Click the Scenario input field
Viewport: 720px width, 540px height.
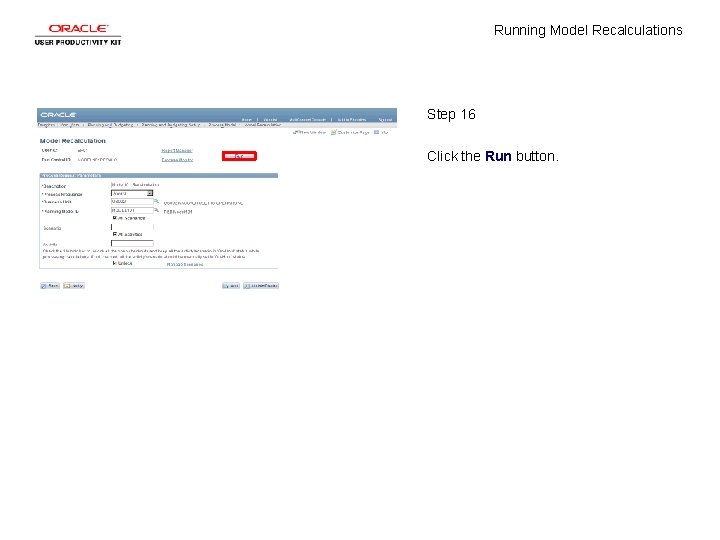point(132,227)
